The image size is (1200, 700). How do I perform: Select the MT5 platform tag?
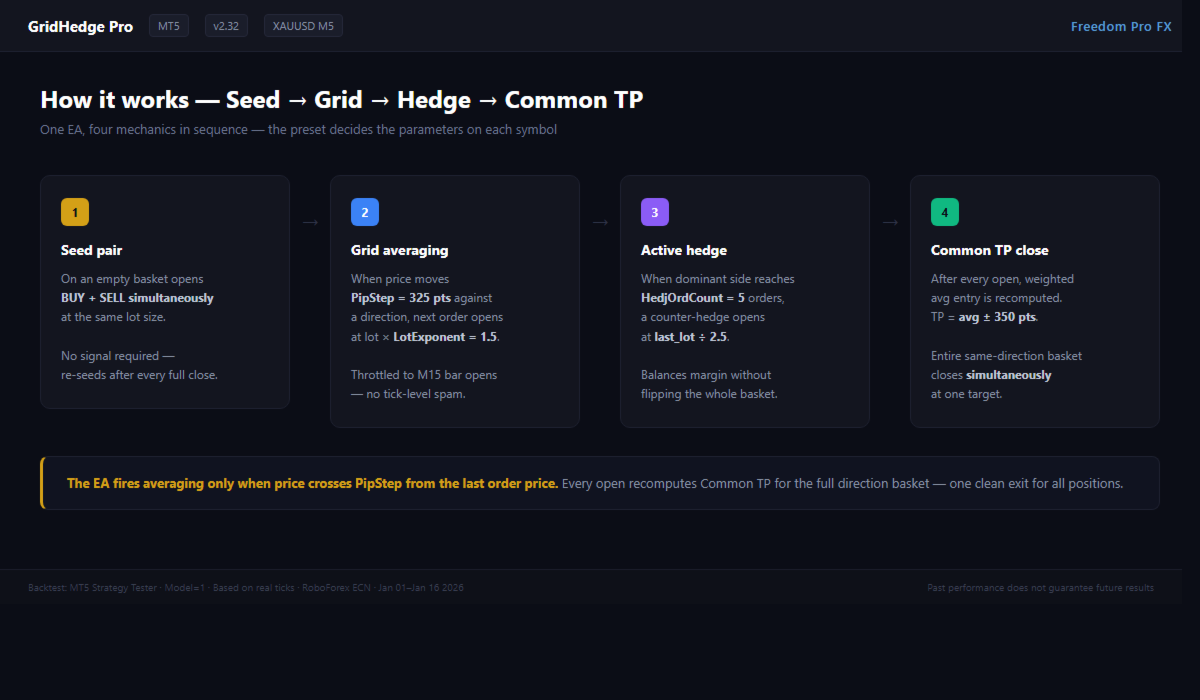pos(168,26)
